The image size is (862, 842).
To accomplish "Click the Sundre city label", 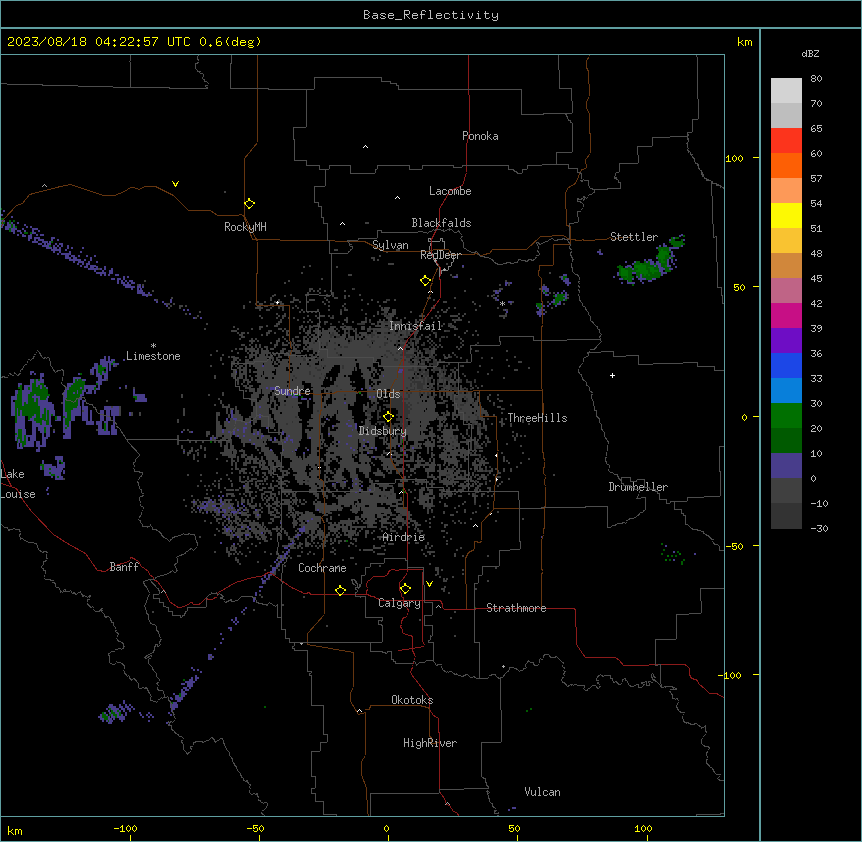I will point(292,391).
